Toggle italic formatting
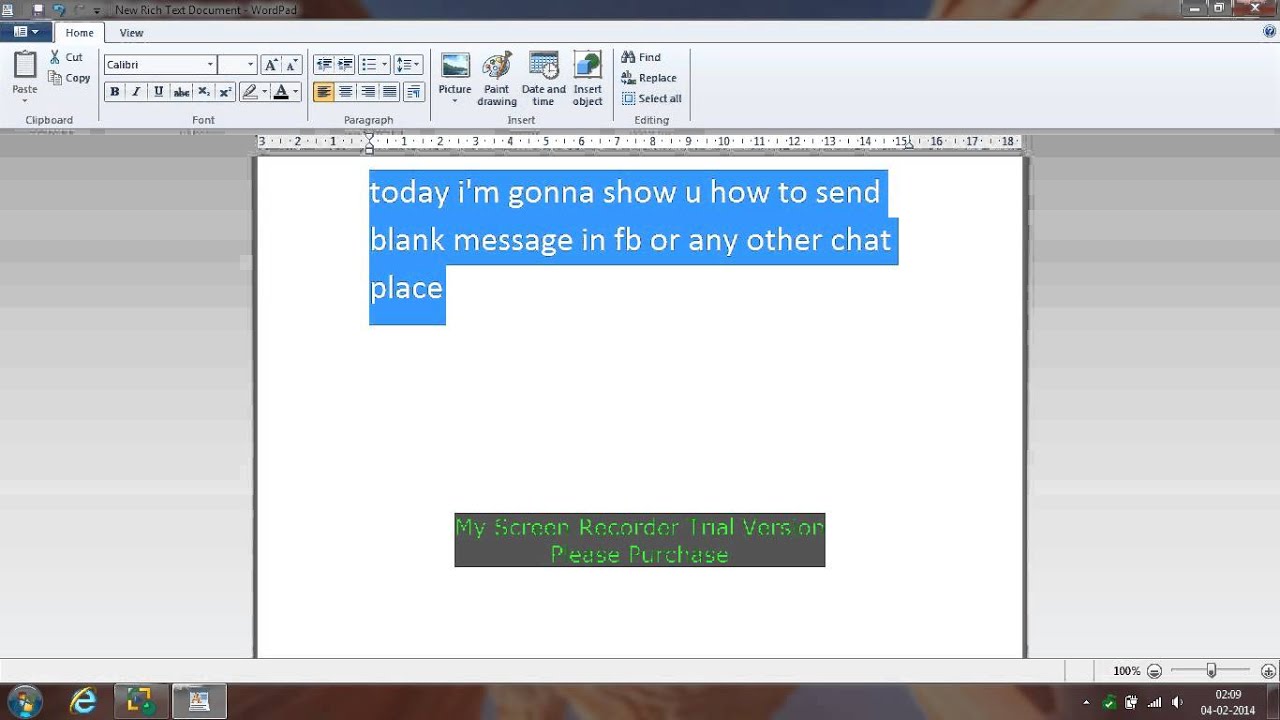Image resolution: width=1280 pixels, height=720 pixels. 136,92
